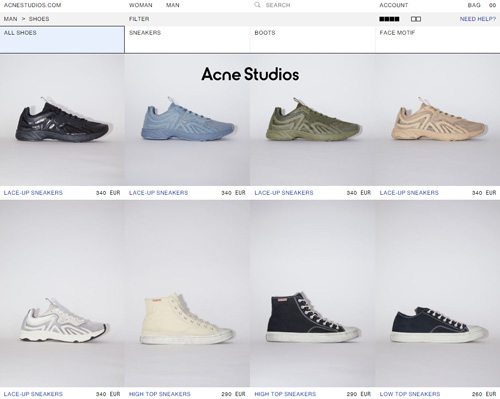500x399 pixels.
Task: Open the WOMAN menu
Action: (141, 5)
